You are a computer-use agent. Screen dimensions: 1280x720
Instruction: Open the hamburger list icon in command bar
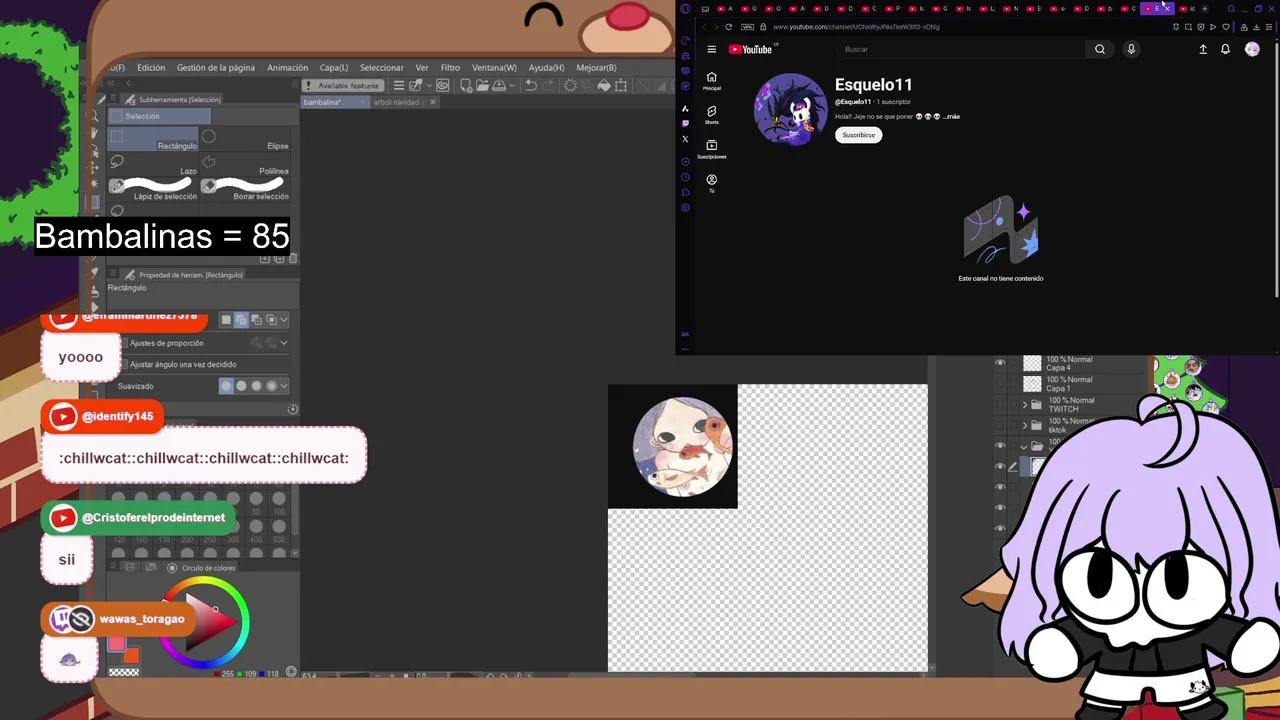(x=398, y=86)
